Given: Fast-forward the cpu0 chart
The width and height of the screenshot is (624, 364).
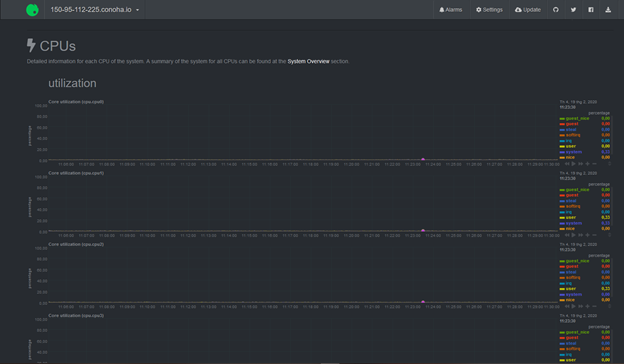Looking at the screenshot, I should [581, 164].
